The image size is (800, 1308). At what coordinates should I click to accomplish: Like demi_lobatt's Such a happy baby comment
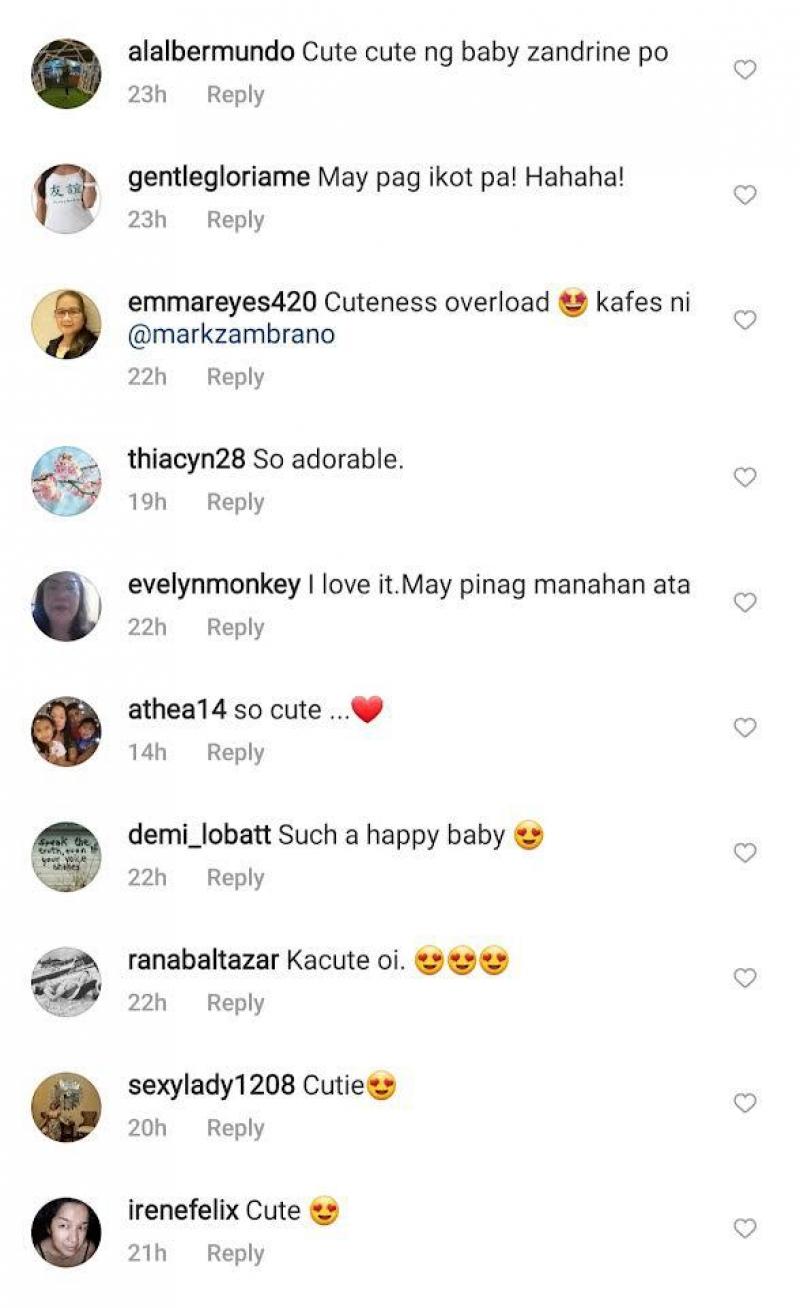(x=745, y=853)
